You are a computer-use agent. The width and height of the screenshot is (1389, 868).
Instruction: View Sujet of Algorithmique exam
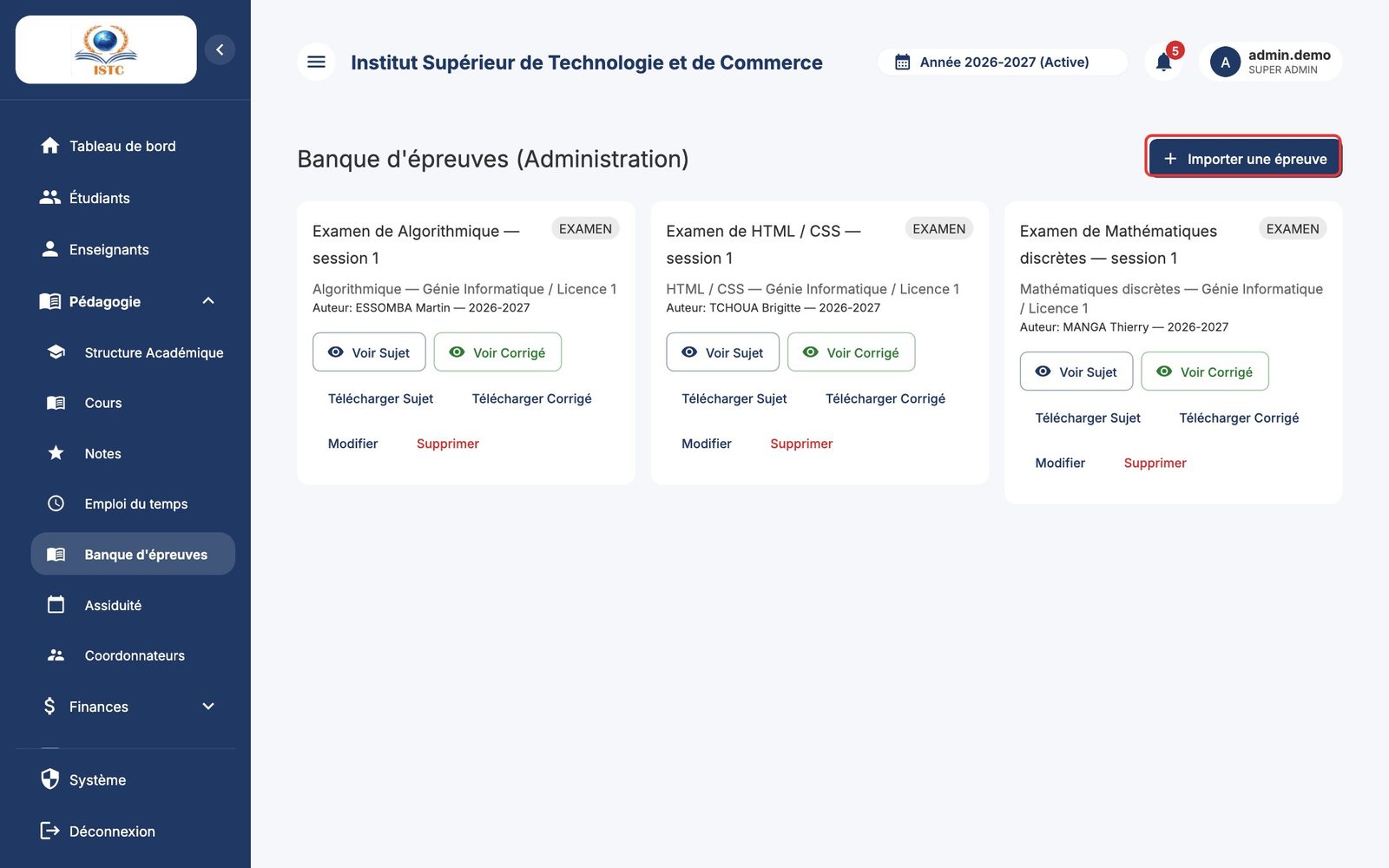coord(369,352)
